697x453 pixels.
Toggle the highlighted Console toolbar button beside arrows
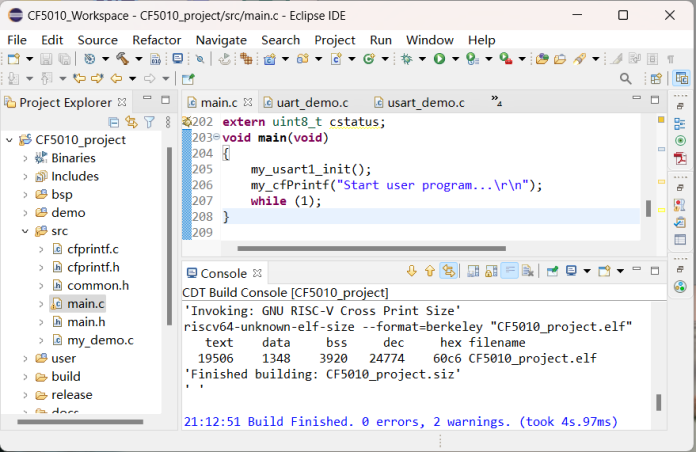pos(448,271)
